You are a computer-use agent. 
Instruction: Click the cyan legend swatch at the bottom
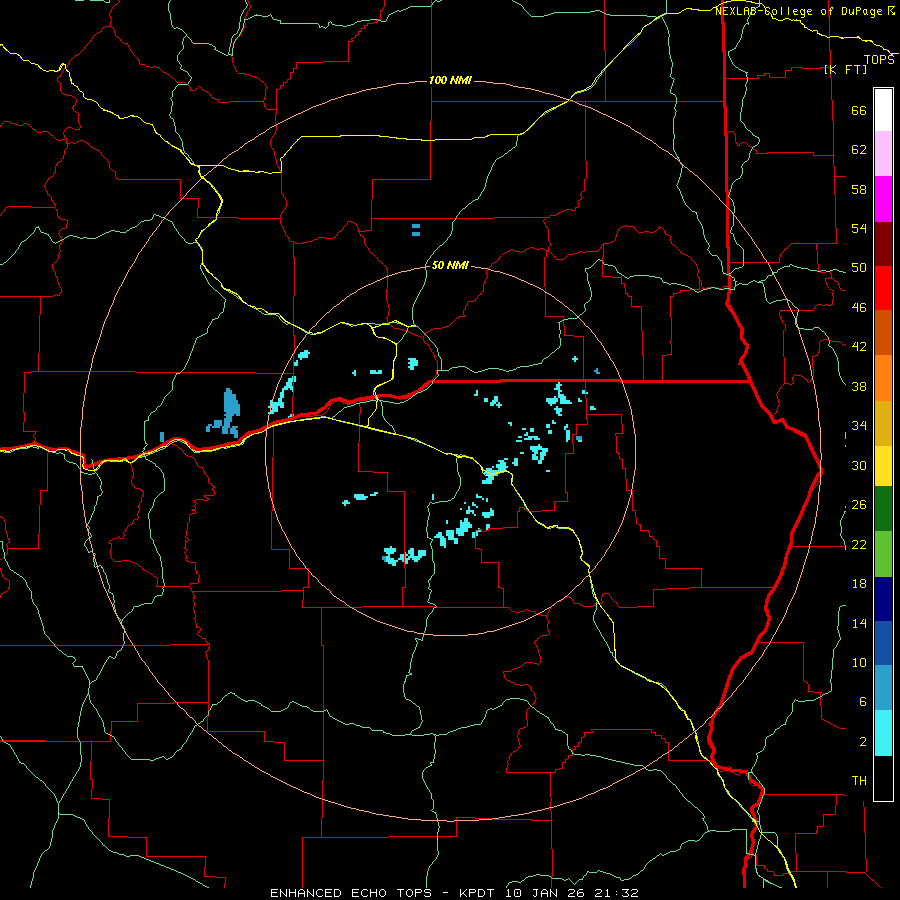[883, 734]
